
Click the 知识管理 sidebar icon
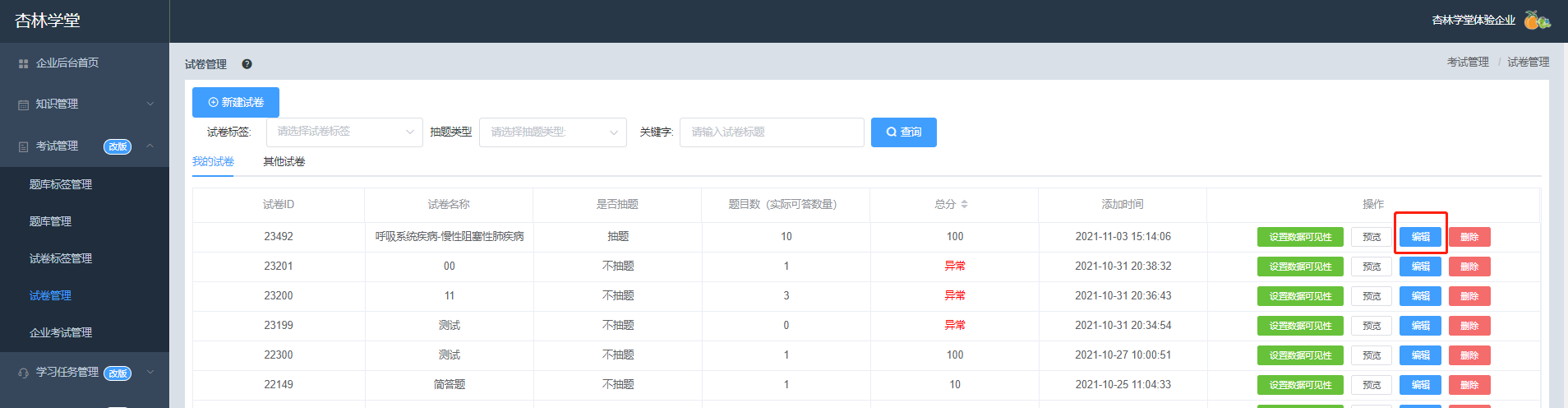point(23,104)
